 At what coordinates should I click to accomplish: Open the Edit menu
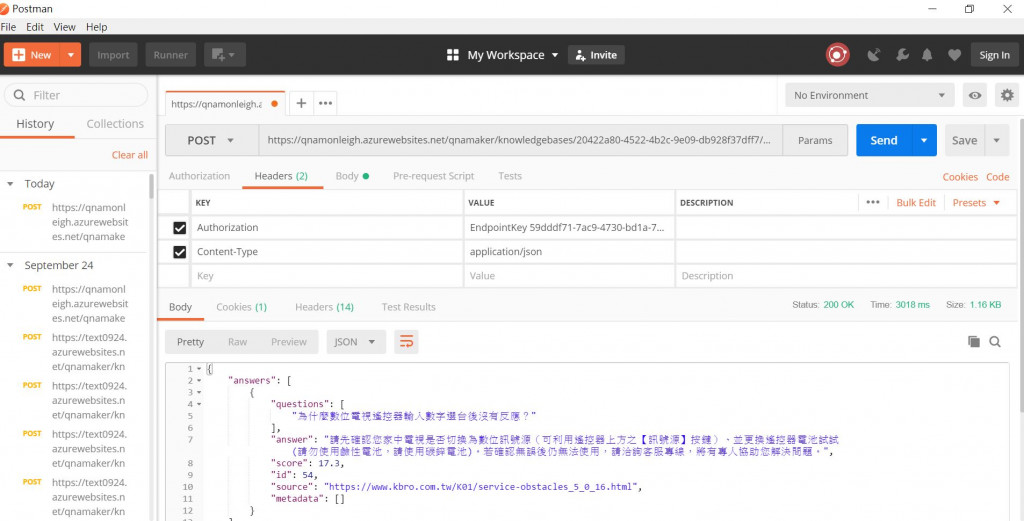tap(35, 27)
